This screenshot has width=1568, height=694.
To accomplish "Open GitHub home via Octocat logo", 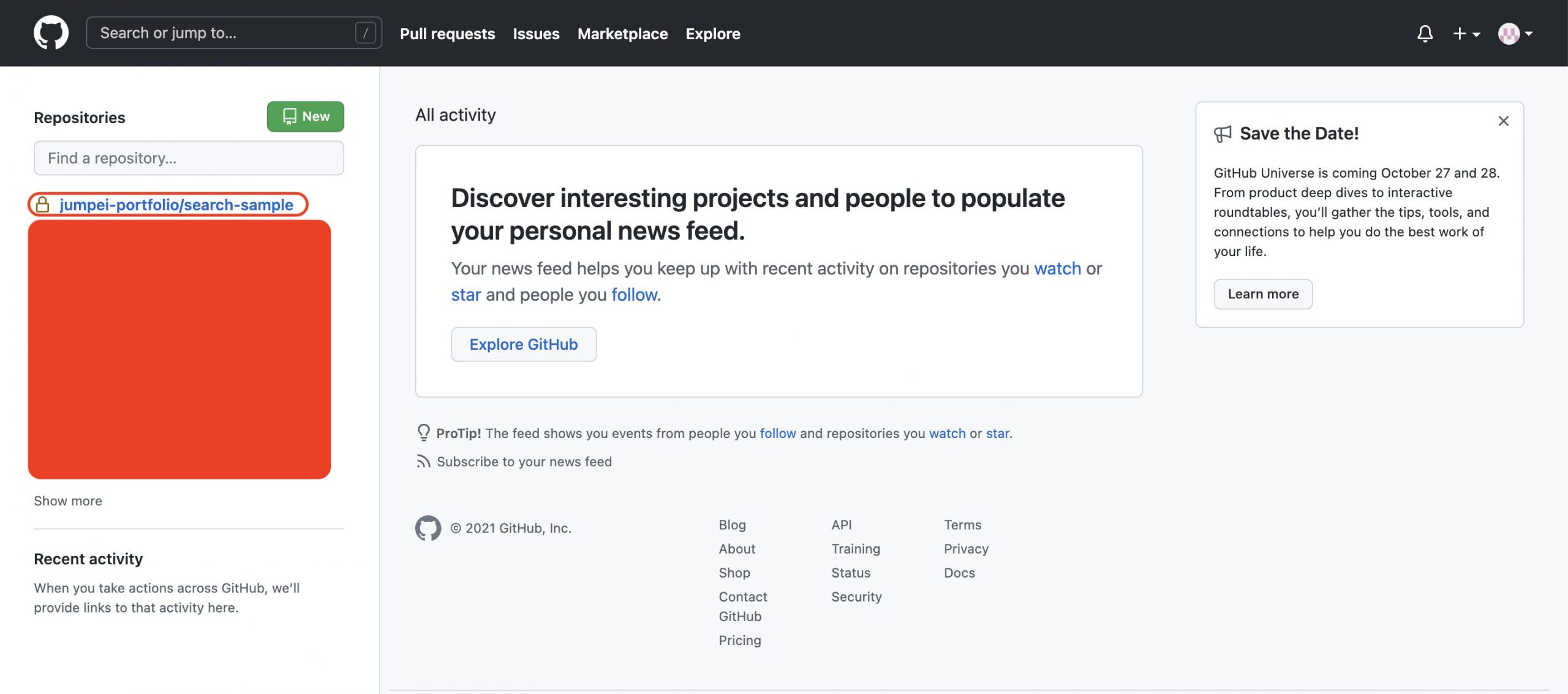I will [51, 32].
